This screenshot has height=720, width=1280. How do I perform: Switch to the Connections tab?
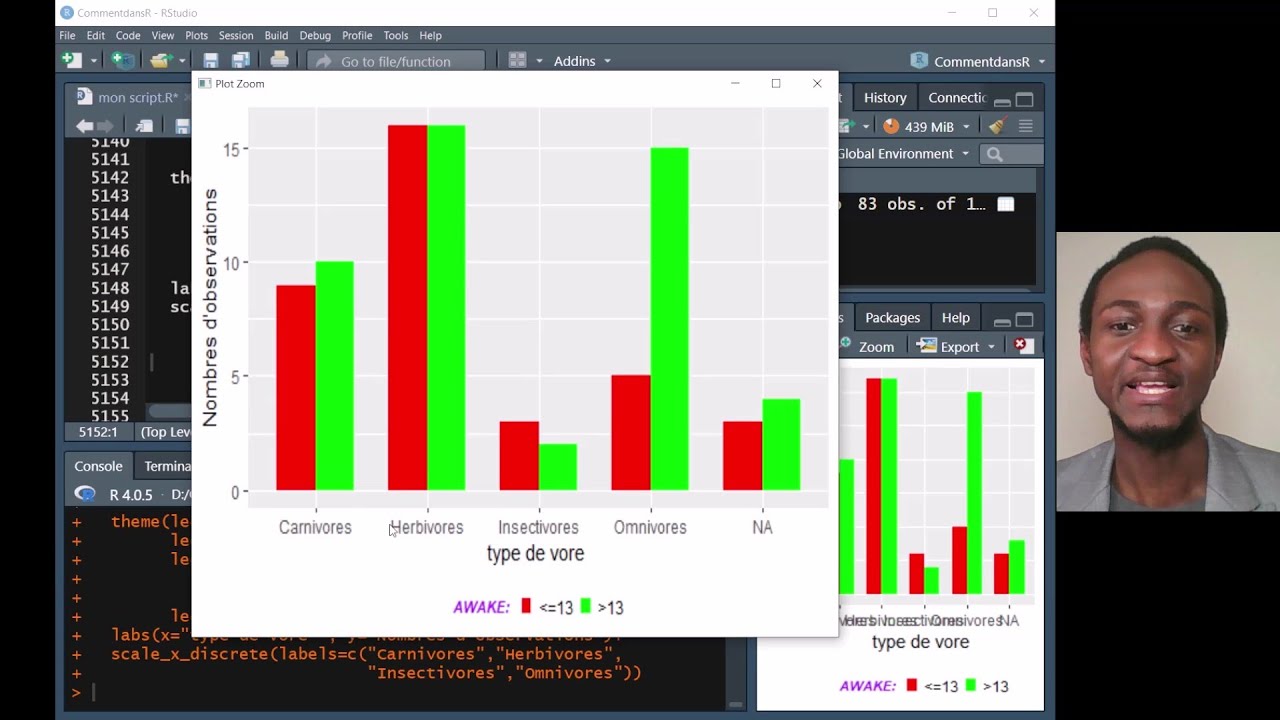(x=957, y=97)
